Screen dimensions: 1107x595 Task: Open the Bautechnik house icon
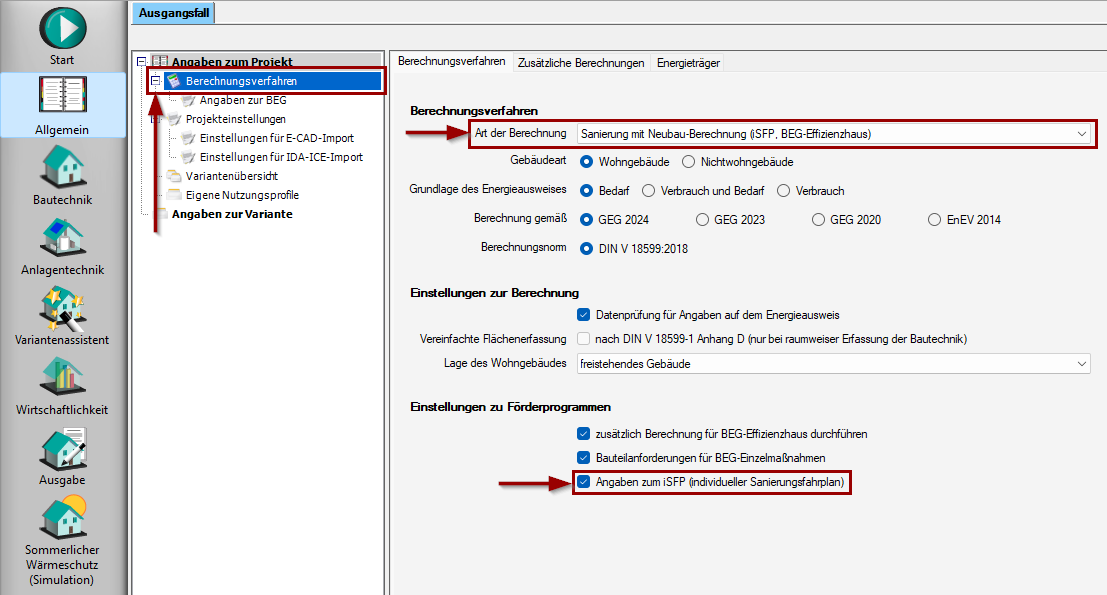tap(62, 166)
